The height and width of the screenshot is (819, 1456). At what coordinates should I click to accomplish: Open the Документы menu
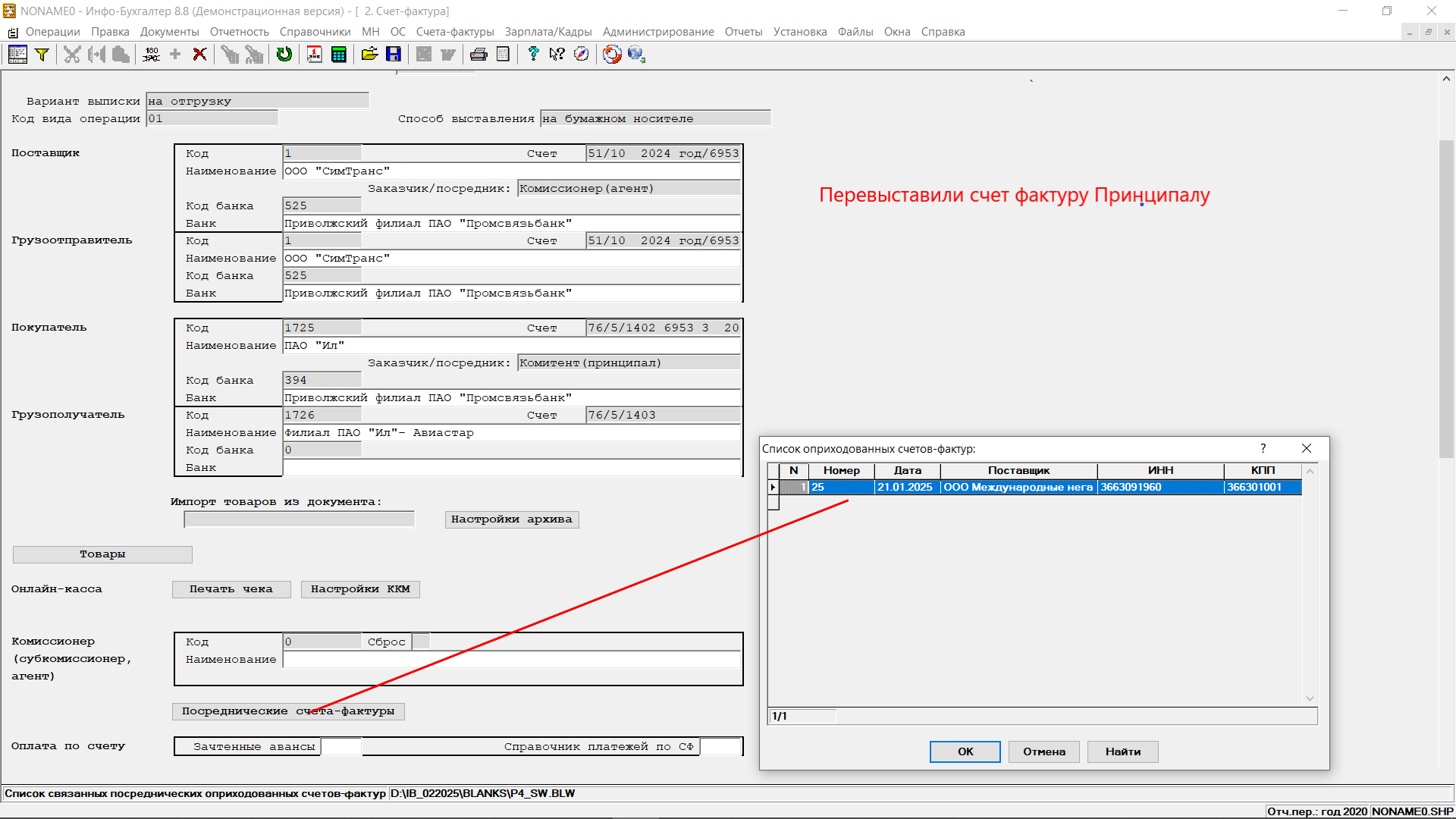[x=169, y=32]
